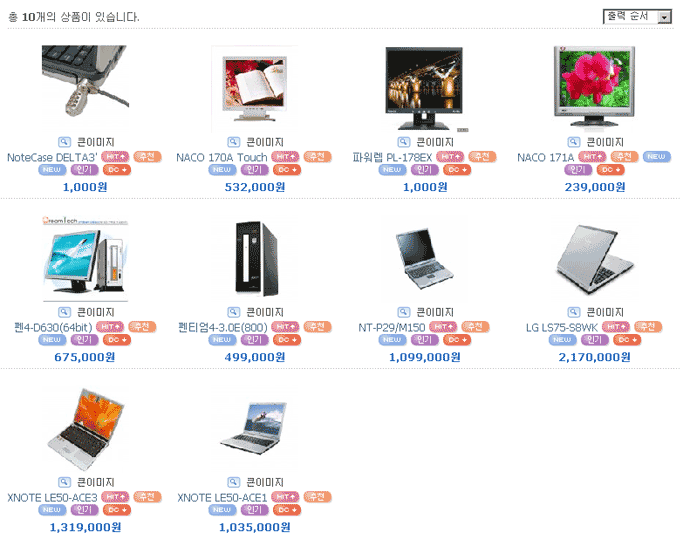Click the zoom icon under 파워렙 PL-178EX monitor
Viewport: 690px width, 553px height.
[x=404, y=142]
